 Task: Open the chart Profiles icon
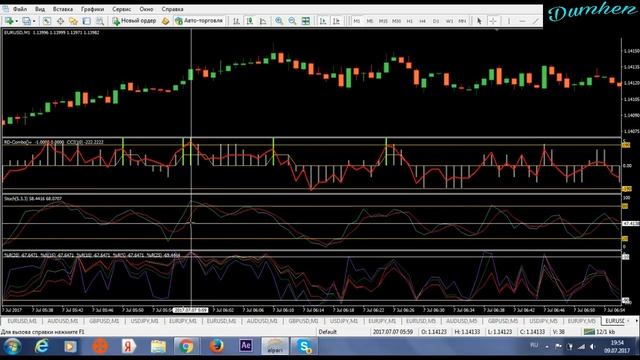(x=26, y=21)
